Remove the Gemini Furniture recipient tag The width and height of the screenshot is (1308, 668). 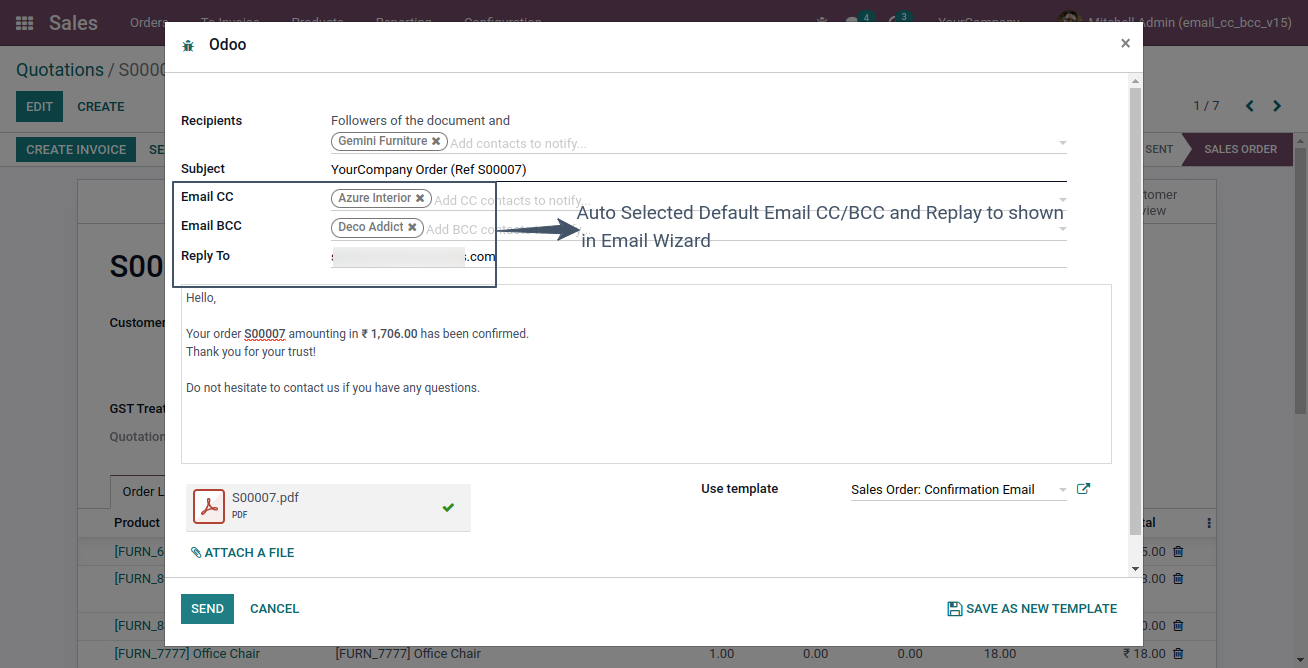click(x=436, y=142)
